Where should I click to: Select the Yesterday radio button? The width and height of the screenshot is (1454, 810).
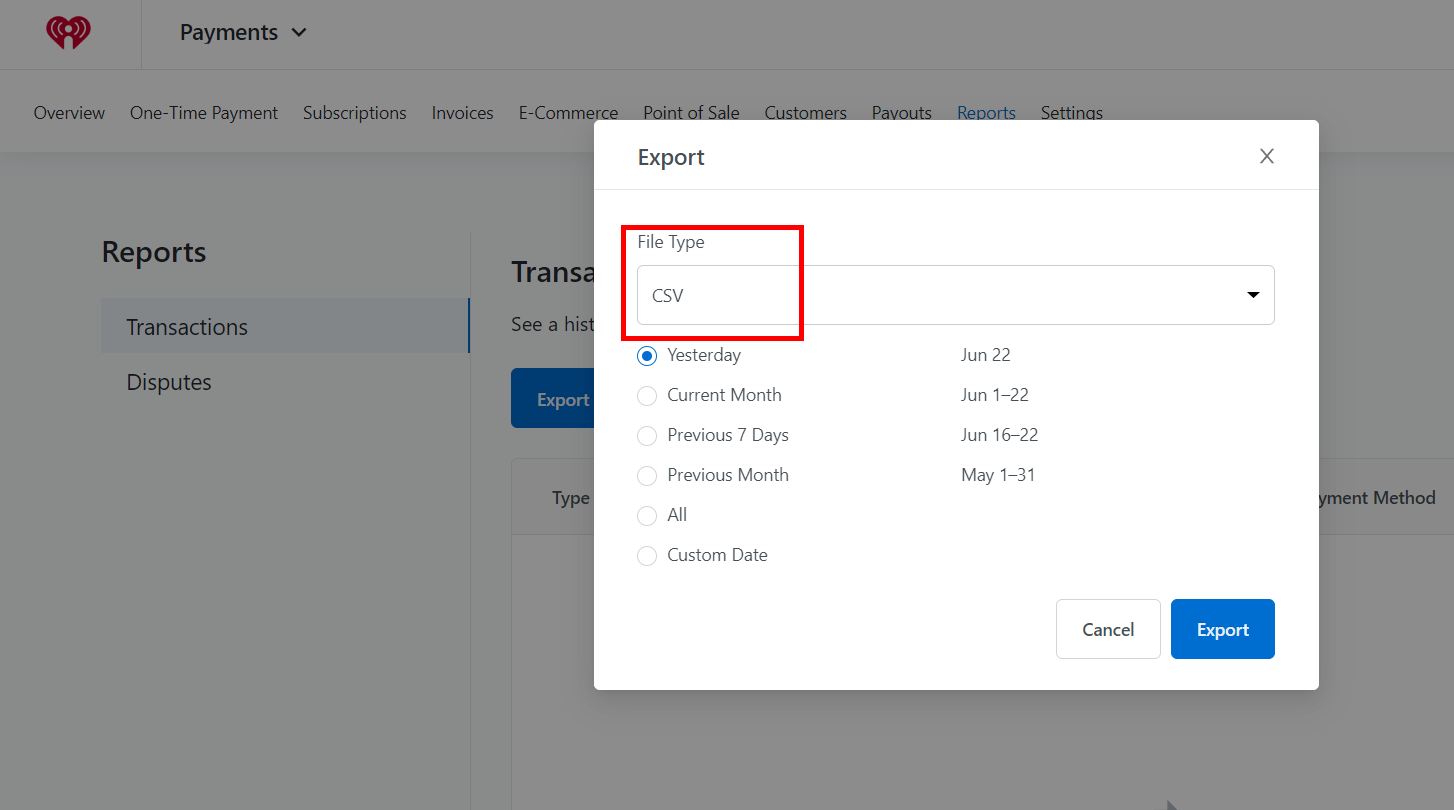[647, 355]
